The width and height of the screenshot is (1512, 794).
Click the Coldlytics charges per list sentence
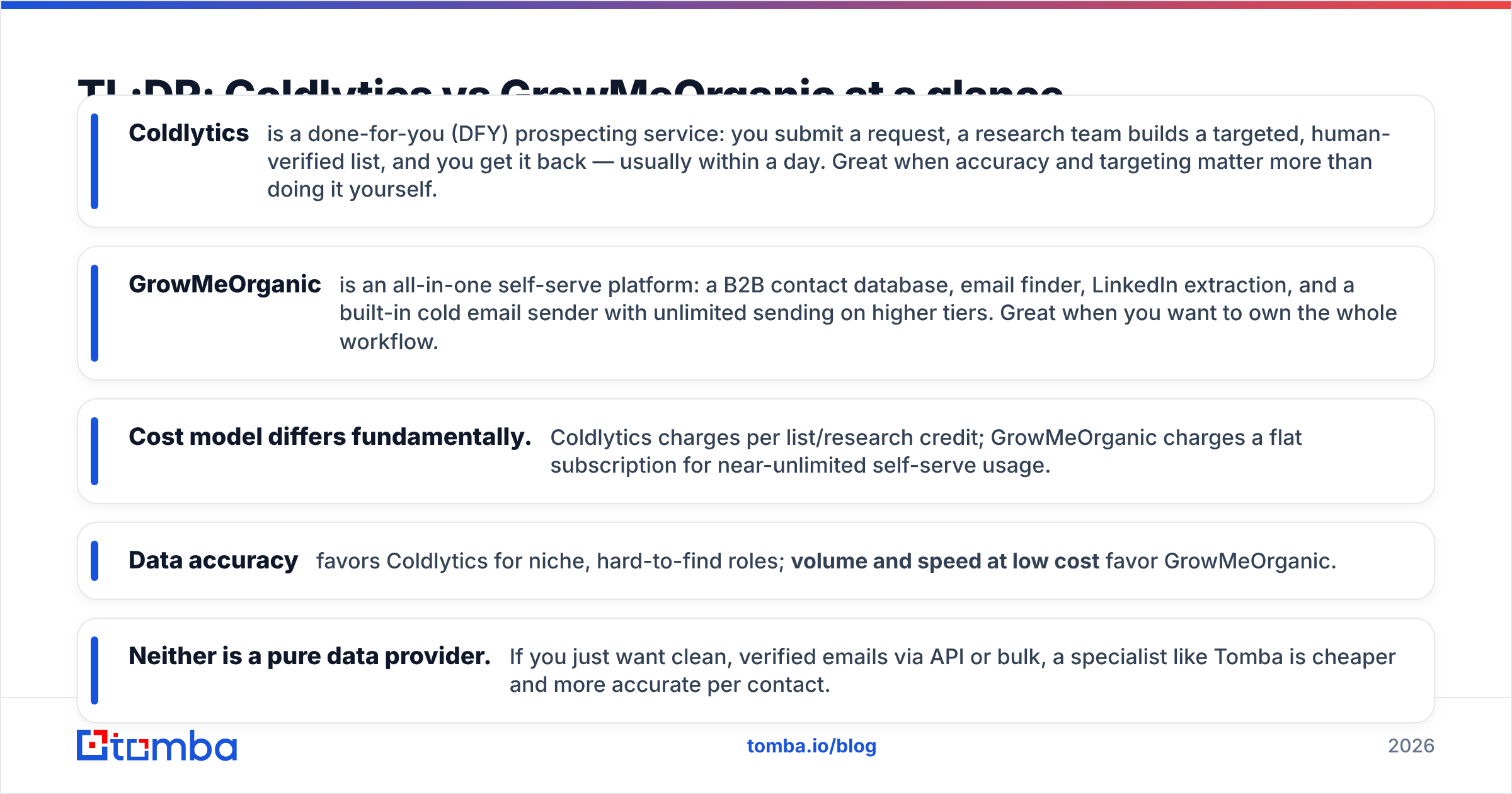[925, 451]
